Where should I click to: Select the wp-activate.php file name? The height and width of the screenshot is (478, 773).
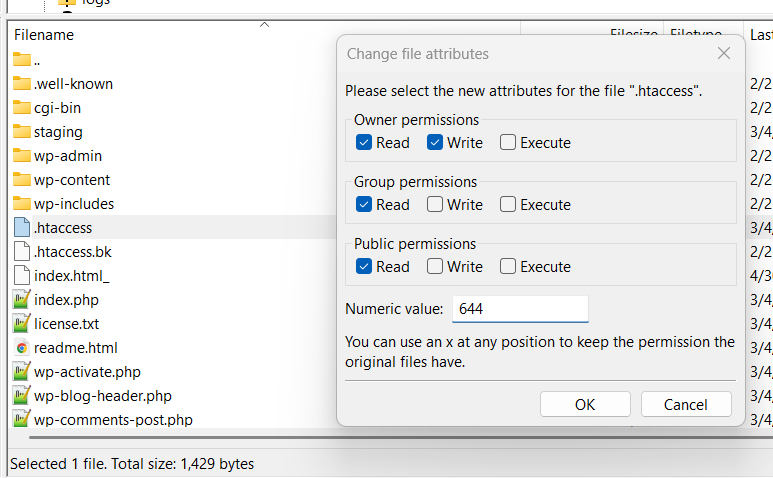click(x=87, y=372)
